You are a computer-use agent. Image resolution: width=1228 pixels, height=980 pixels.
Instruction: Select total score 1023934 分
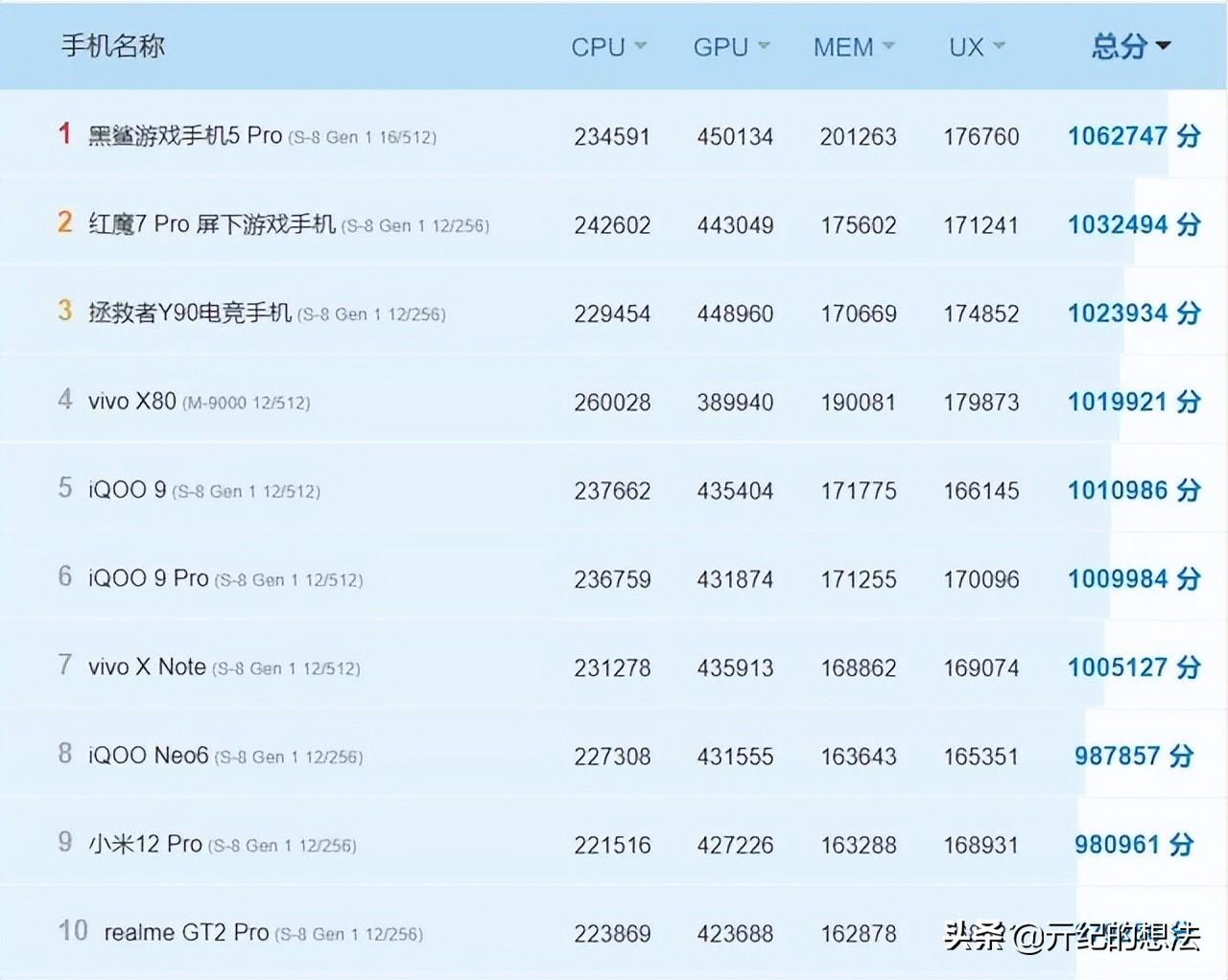pyautogui.click(x=1134, y=313)
